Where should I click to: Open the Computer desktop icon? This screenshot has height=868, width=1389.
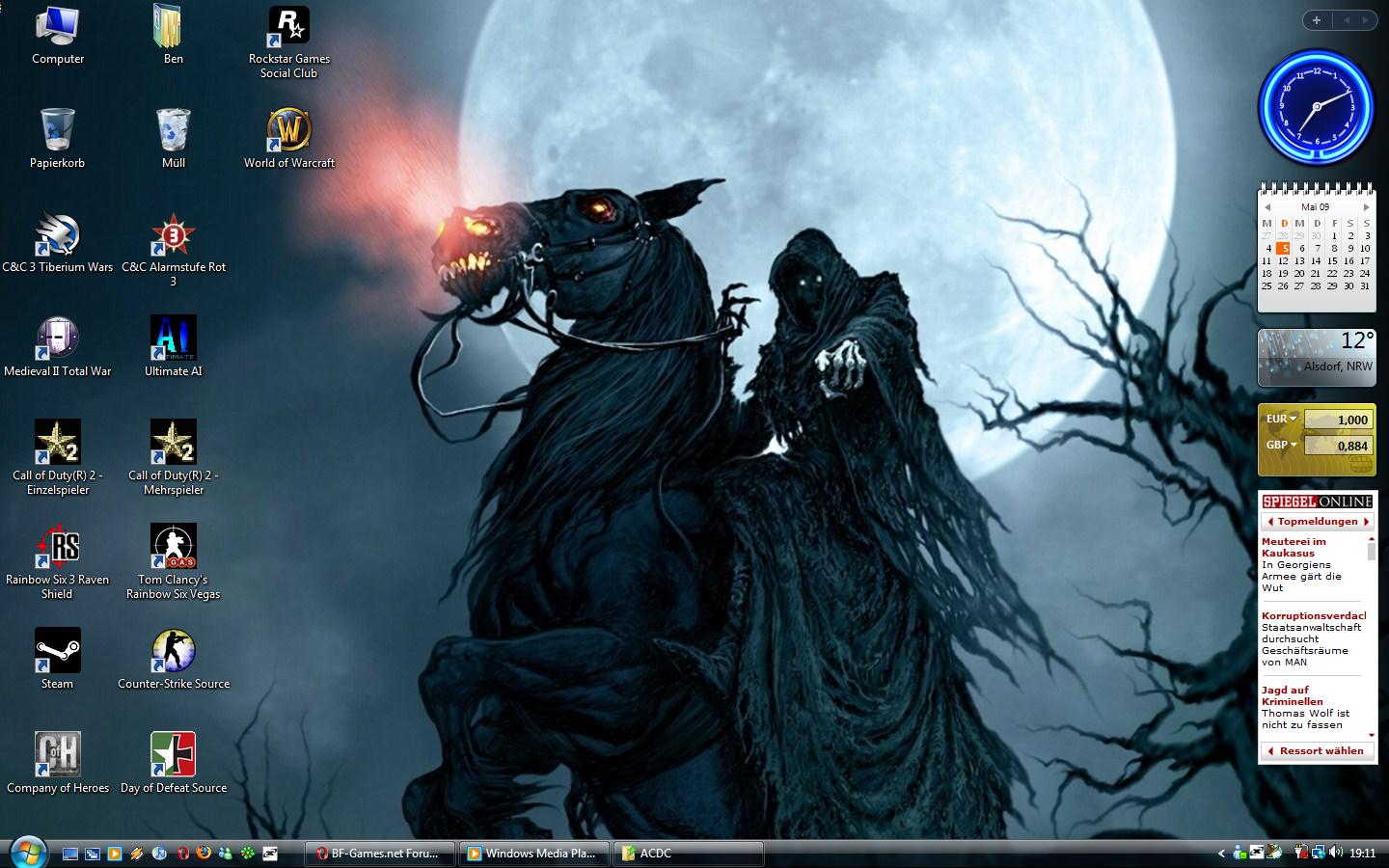coord(58,36)
